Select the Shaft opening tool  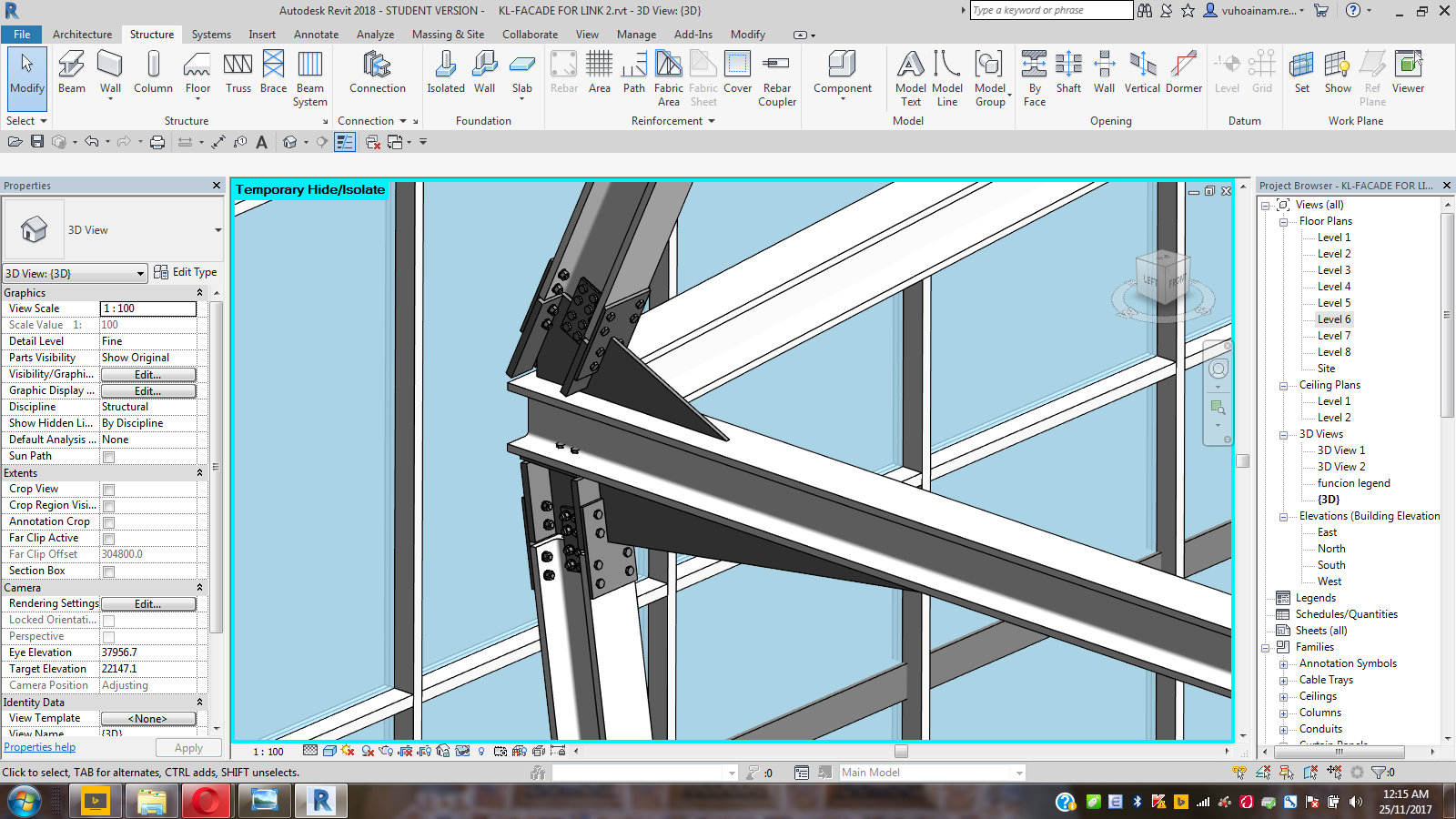coord(1068,72)
